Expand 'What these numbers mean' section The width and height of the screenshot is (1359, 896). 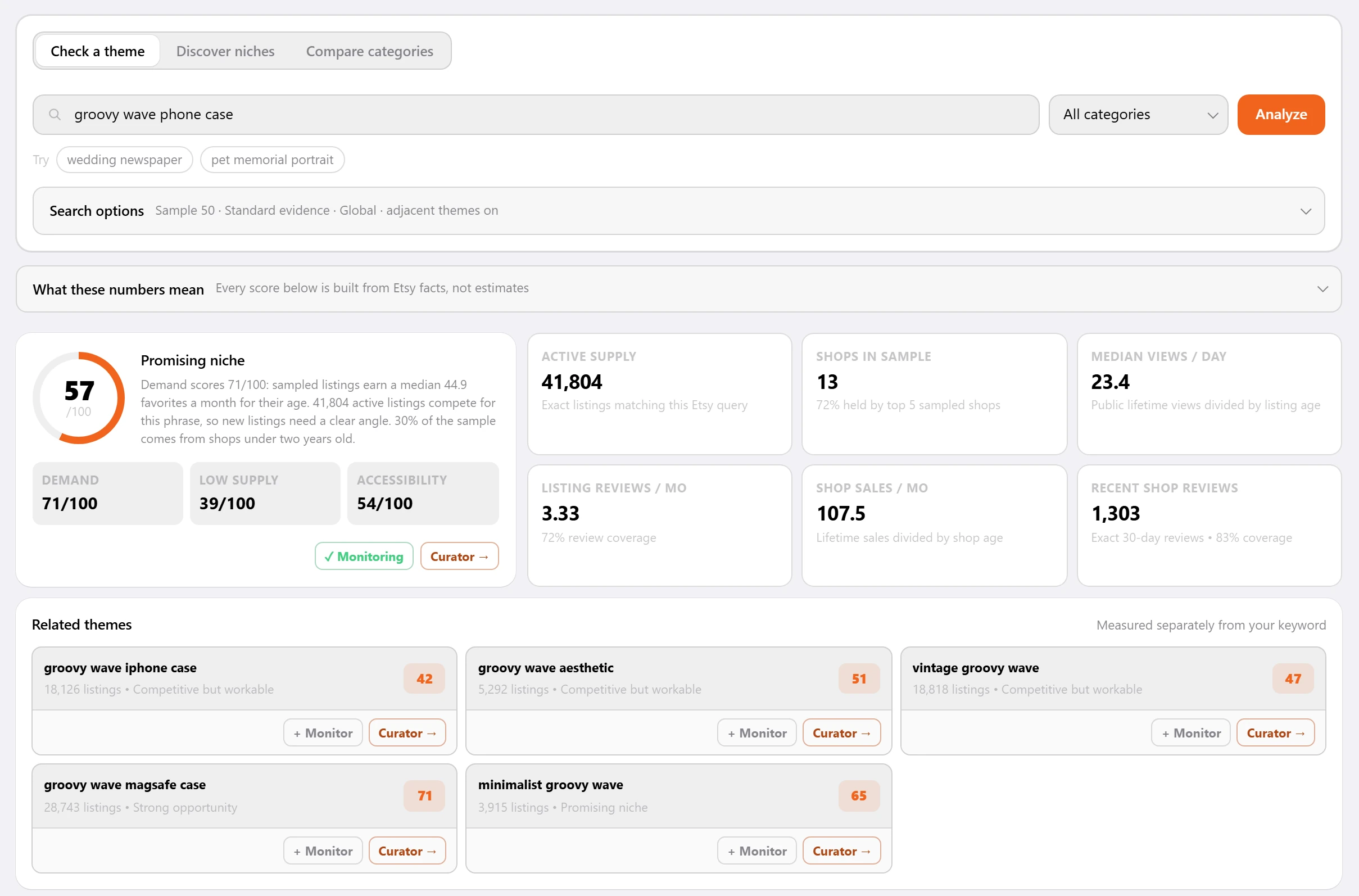tap(678, 288)
